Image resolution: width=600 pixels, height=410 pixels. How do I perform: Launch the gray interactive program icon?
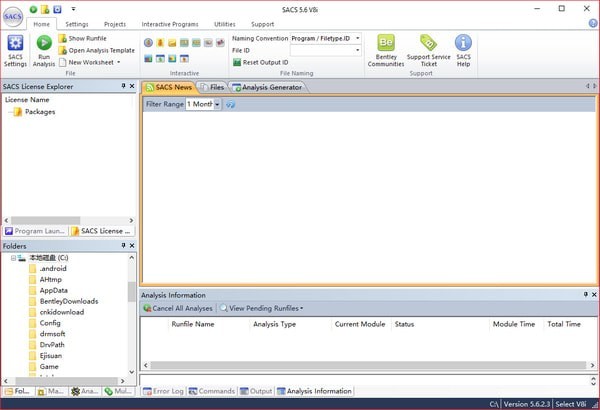208,42
